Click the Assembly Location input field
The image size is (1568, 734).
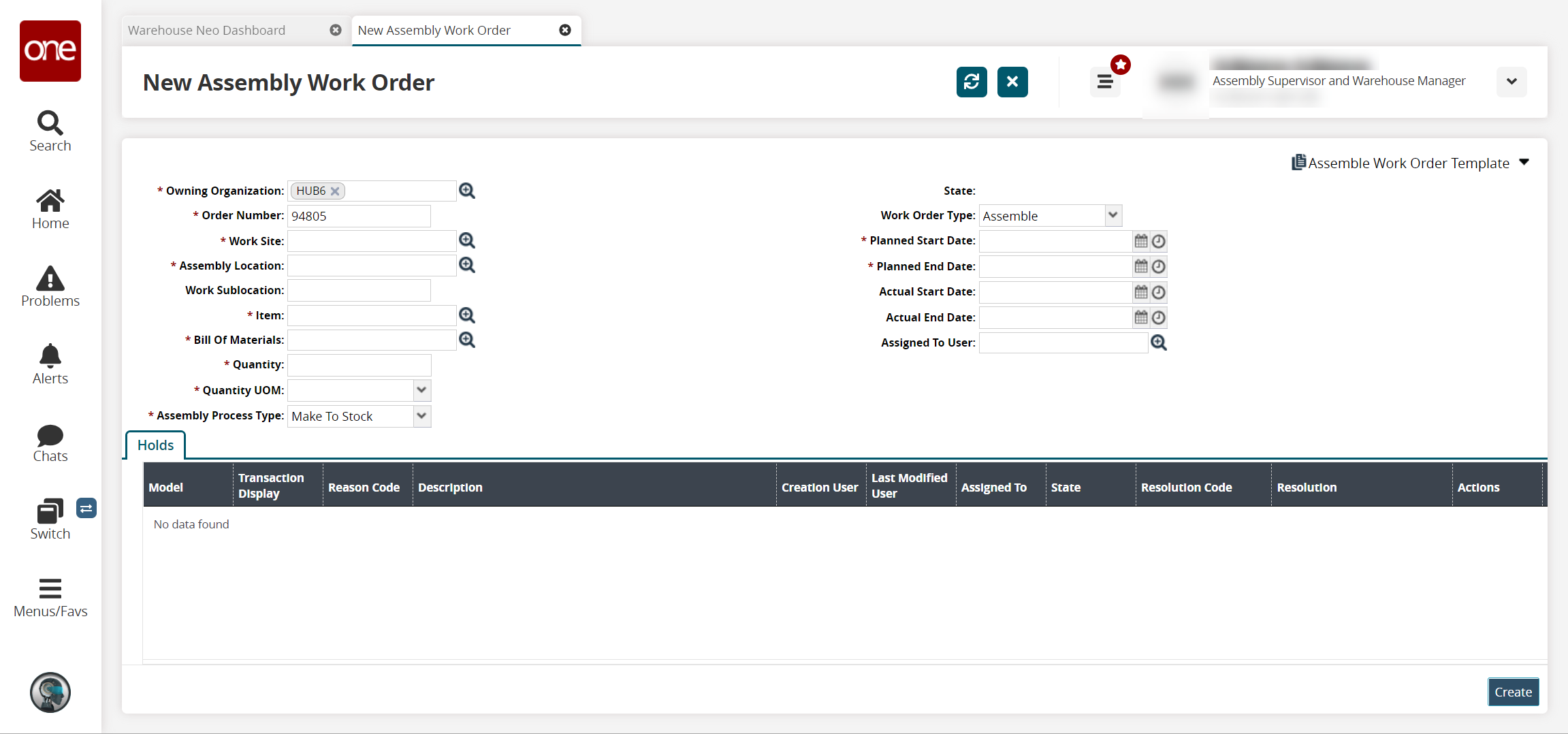pos(372,266)
